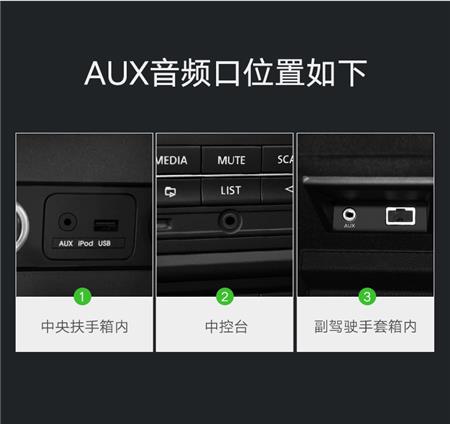450x424 pixels.
Task: Click the round AUX jack below LIST button
Action: pyautogui.click(x=230, y=221)
